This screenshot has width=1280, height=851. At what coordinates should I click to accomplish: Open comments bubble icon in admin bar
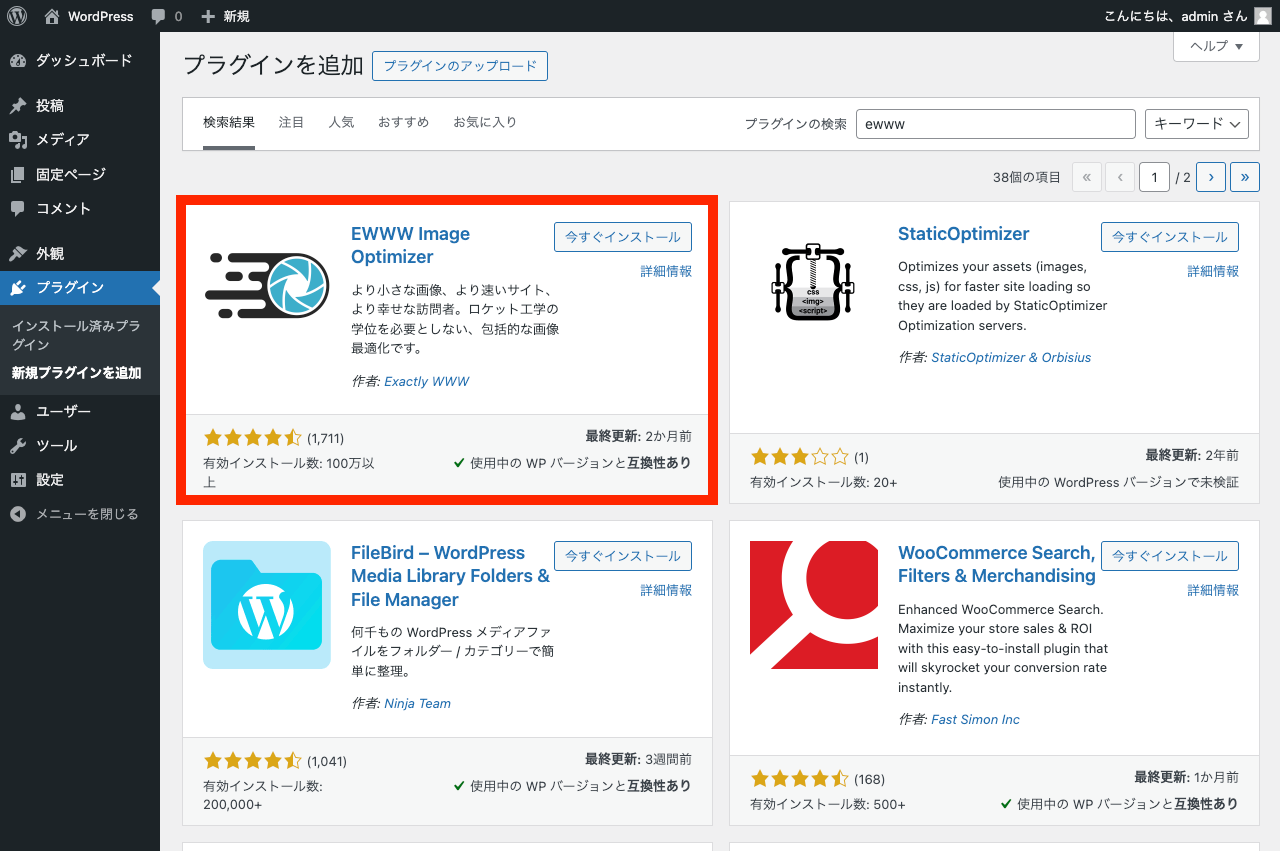pos(159,16)
